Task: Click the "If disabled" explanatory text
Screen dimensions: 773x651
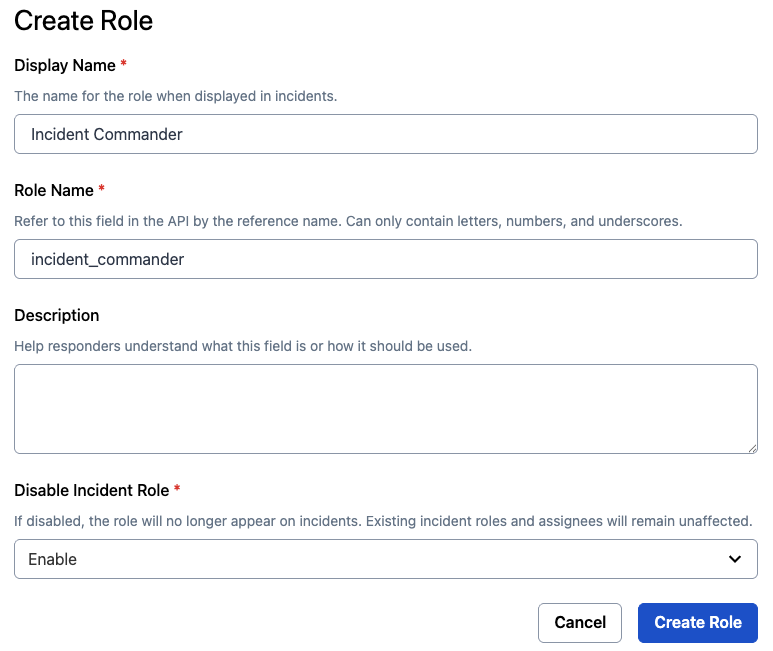Action: pos(383,521)
